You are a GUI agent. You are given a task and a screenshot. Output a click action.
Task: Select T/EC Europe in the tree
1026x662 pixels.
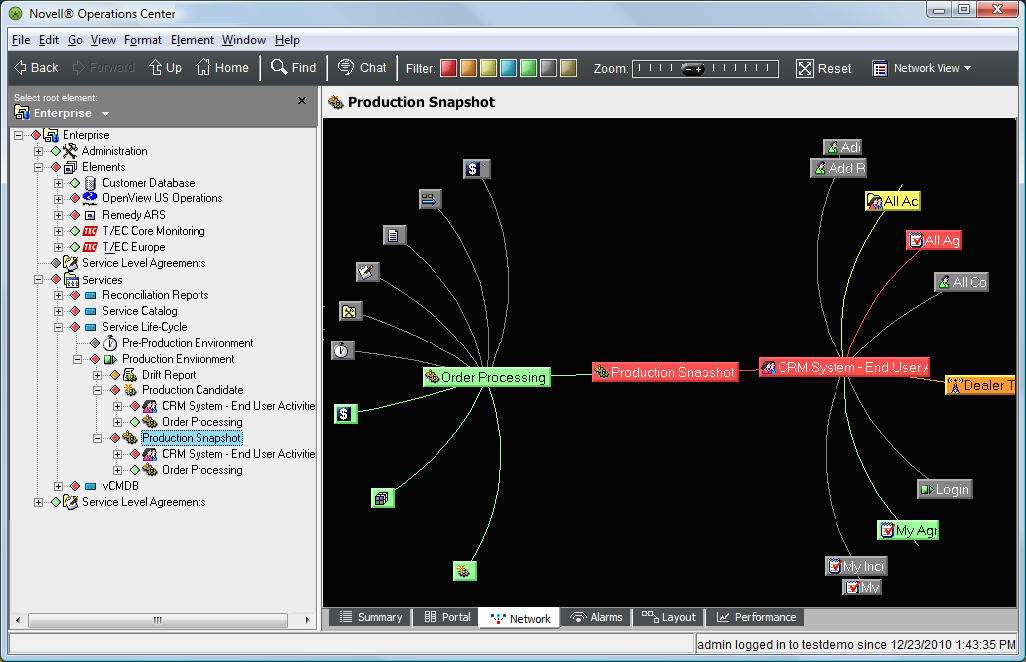[133, 247]
